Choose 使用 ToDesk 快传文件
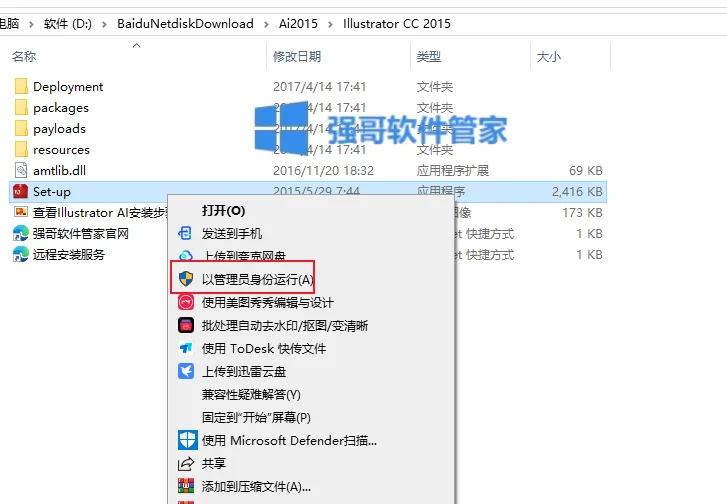The image size is (727, 504). click(x=264, y=349)
